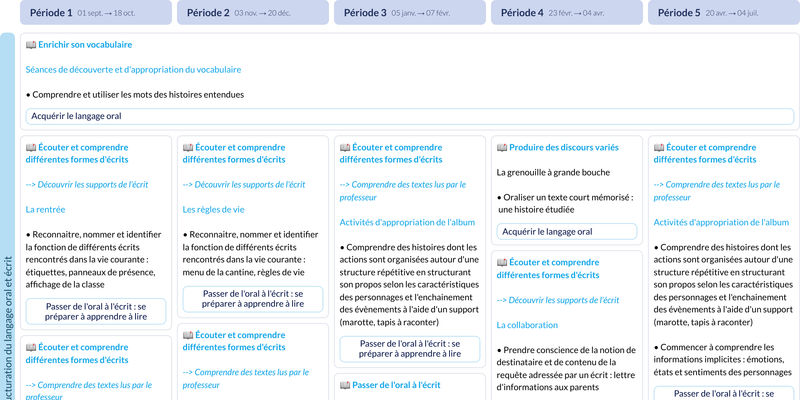Click the book icon on Période 3's Écouter et comprendre card
The width and height of the screenshot is (800, 400).
(x=345, y=147)
